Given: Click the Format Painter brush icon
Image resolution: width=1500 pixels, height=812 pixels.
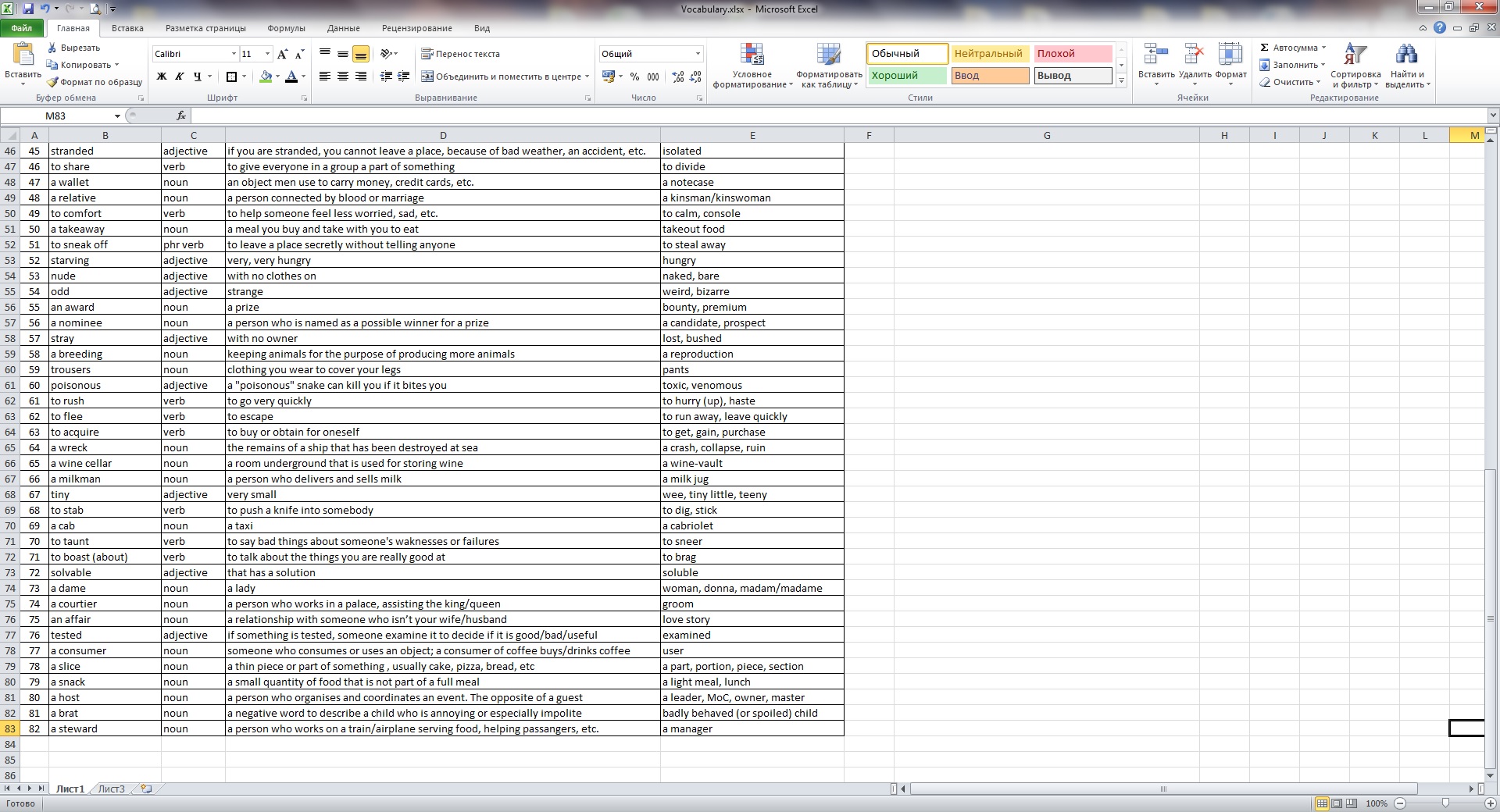Looking at the screenshot, I should (52, 82).
